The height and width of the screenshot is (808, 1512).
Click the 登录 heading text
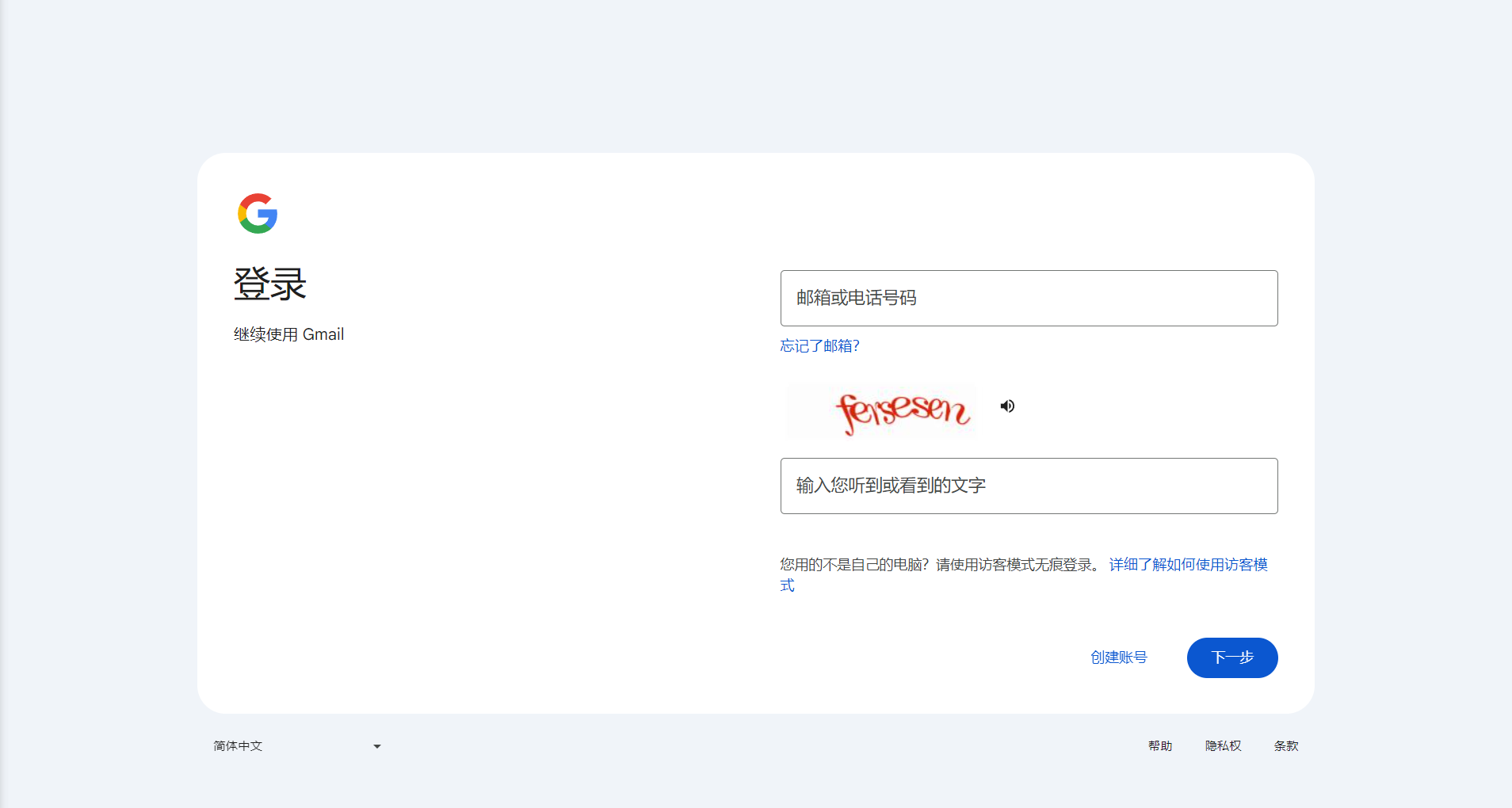coord(269,284)
